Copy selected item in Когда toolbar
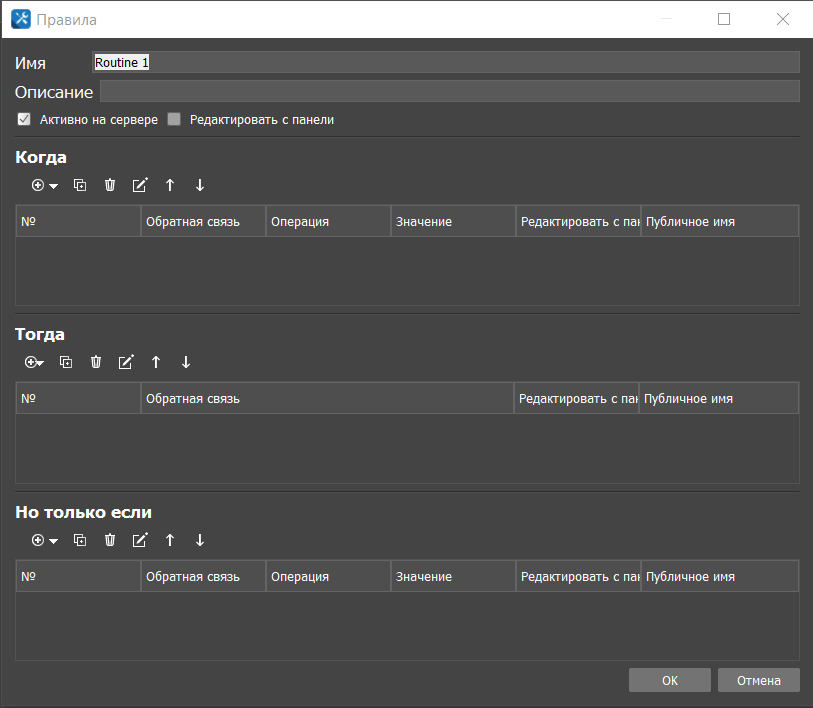813x708 pixels. click(80, 185)
